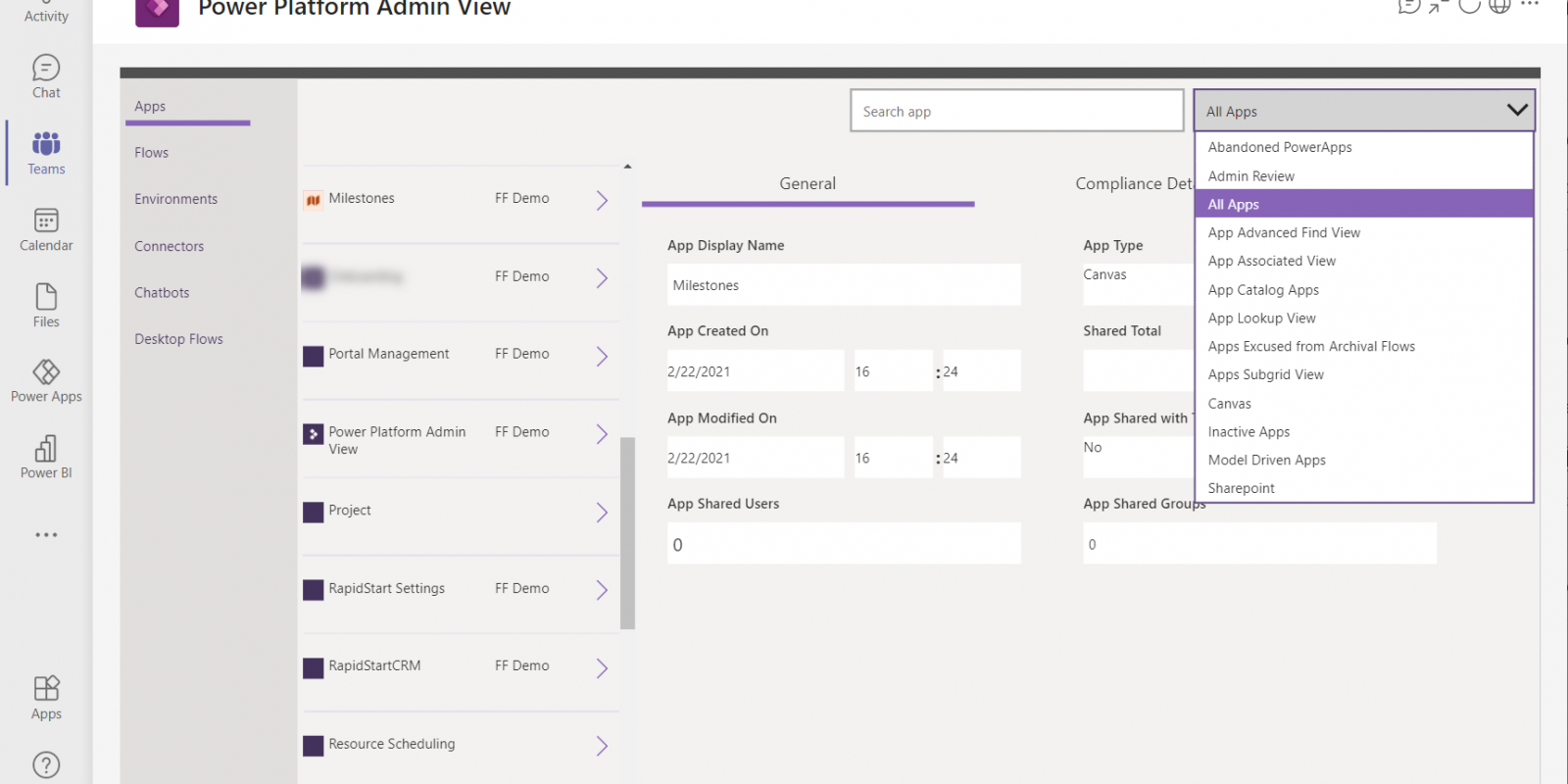Click the blurred app's icon in list
This screenshot has height=784, width=1568.
point(314,278)
